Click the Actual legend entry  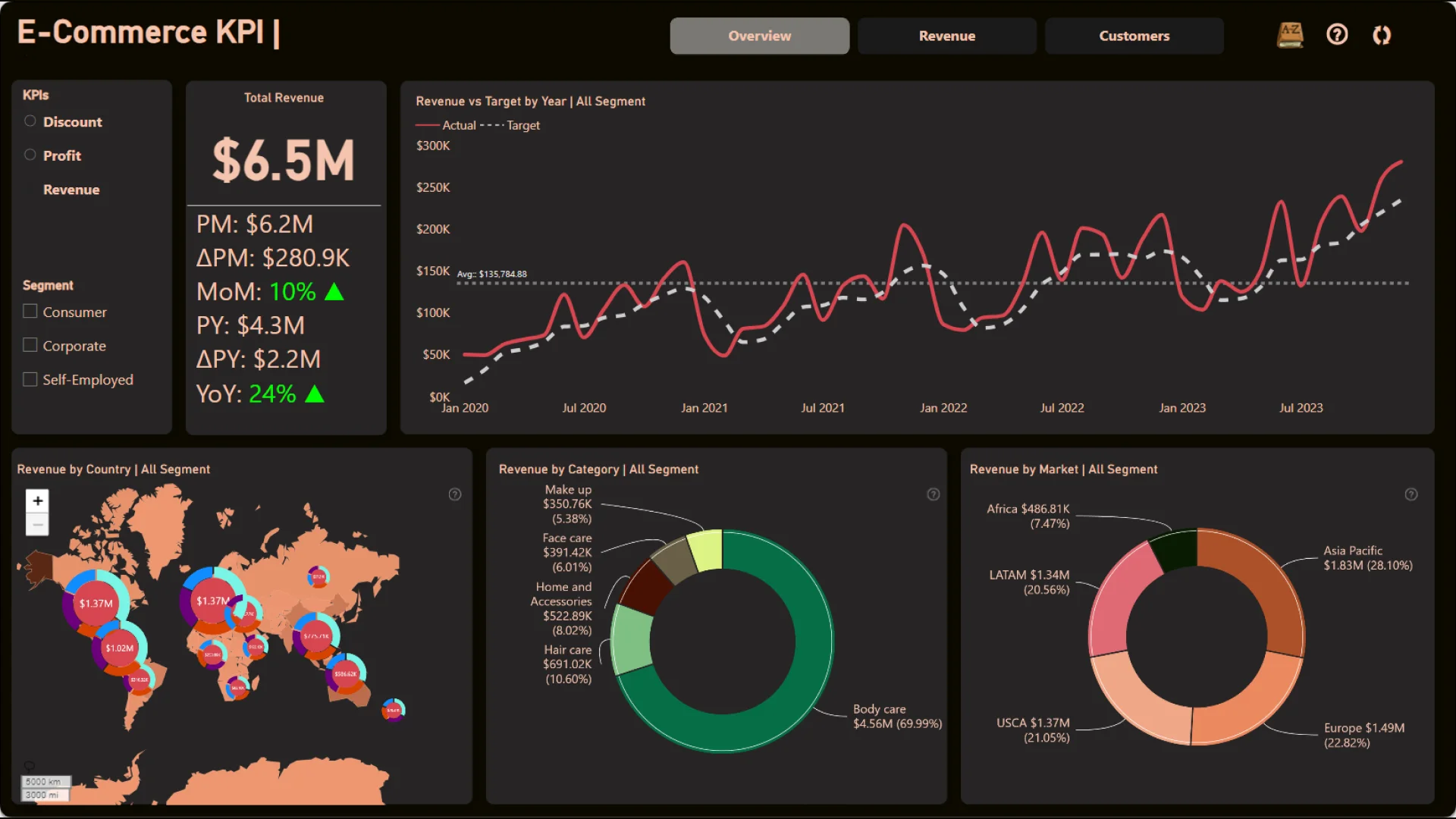(446, 125)
